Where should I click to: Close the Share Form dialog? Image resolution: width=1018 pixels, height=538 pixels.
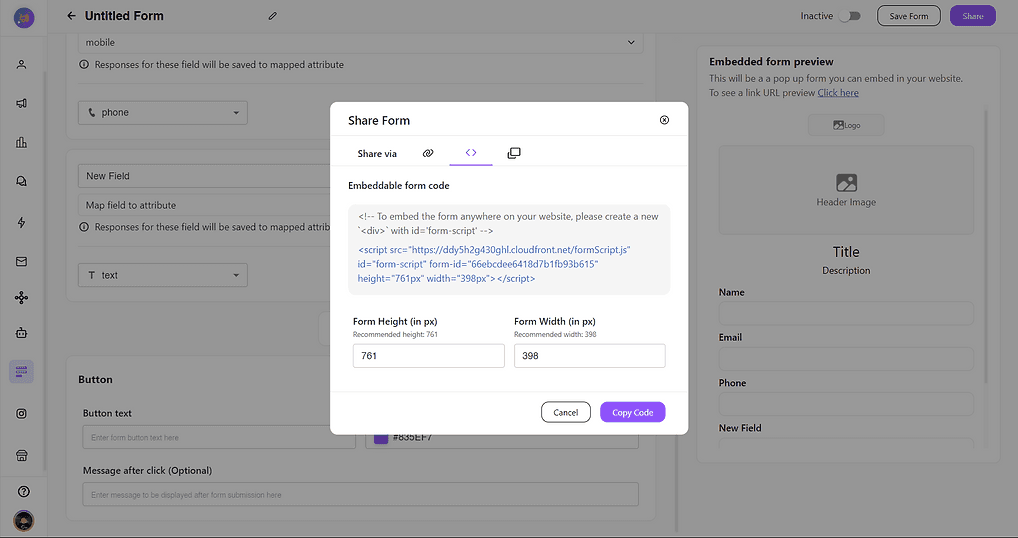coord(664,120)
